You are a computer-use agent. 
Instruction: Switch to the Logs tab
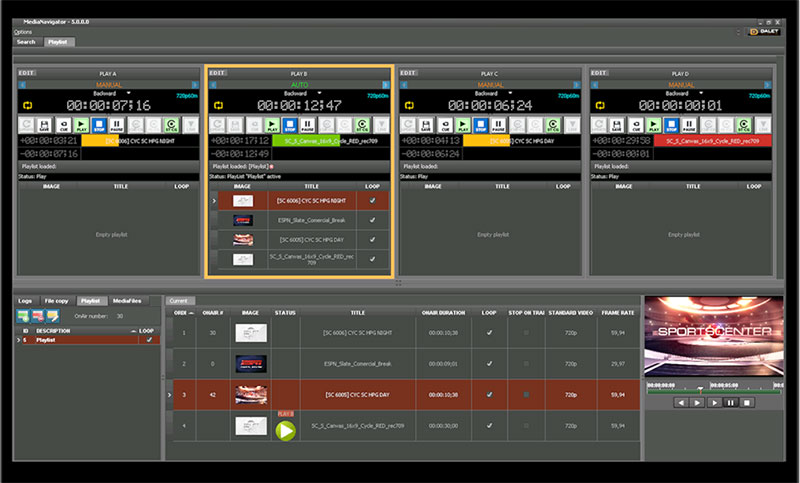tap(25, 301)
